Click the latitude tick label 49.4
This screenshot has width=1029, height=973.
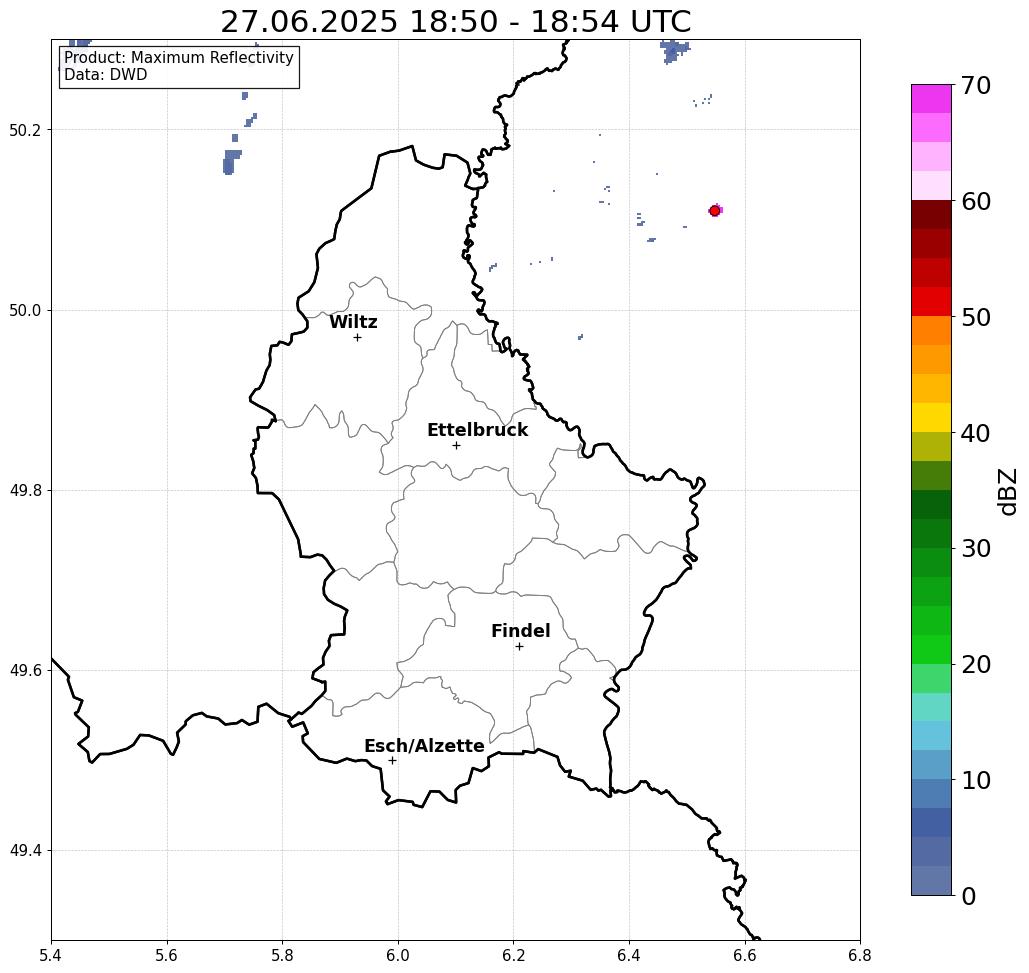(25, 851)
